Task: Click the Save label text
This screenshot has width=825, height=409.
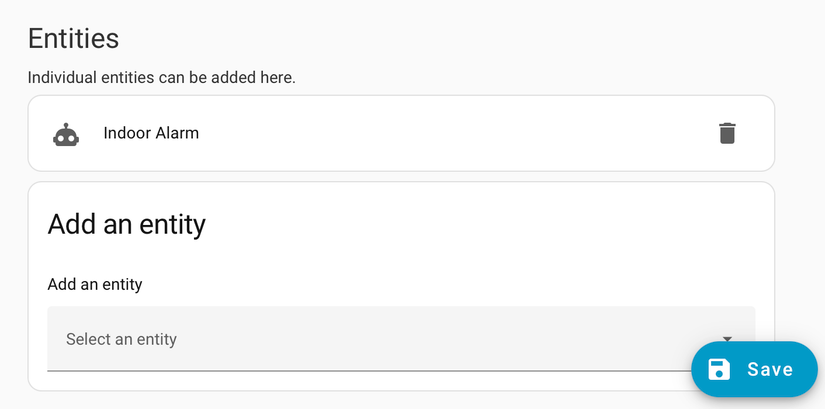Action: (770, 369)
